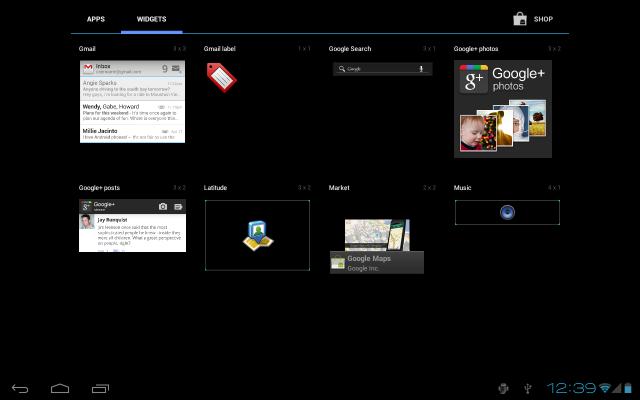Switch to the APPS tab
The image size is (640, 400).
coord(95,19)
